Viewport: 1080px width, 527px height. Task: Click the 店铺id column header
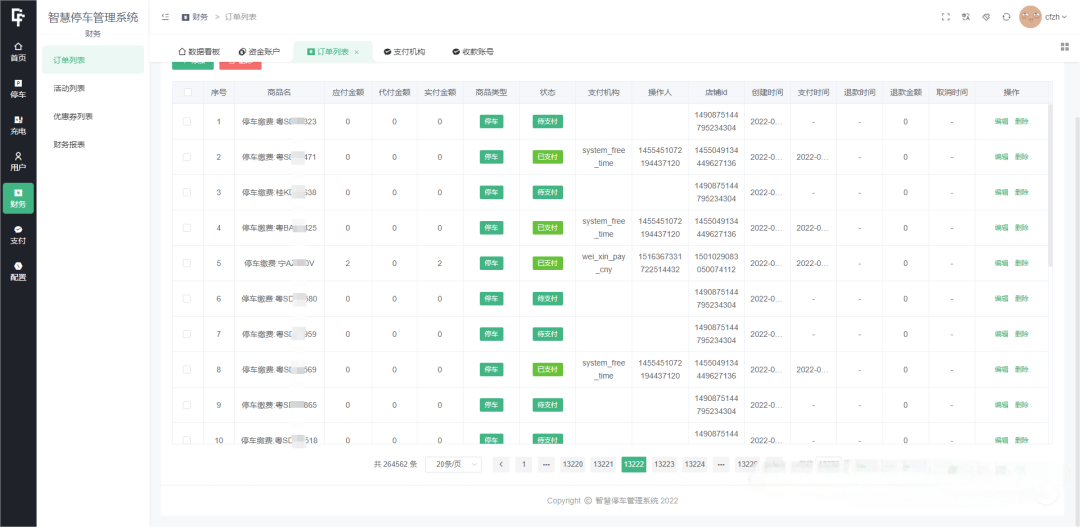pyautogui.click(x=716, y=92)
